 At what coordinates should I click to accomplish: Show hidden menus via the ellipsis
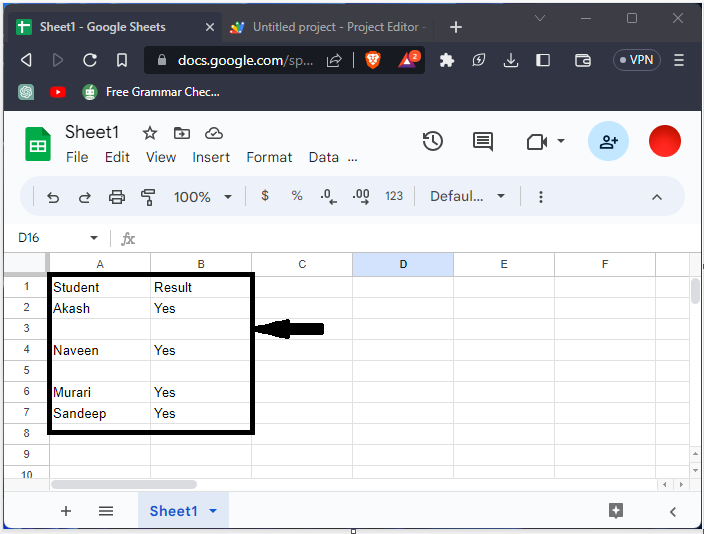point(352,159)
